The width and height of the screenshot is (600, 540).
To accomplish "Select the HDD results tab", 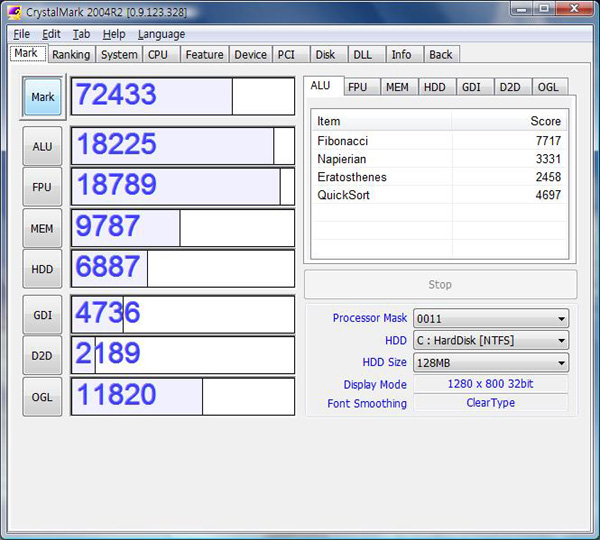I will click(435, 87).
